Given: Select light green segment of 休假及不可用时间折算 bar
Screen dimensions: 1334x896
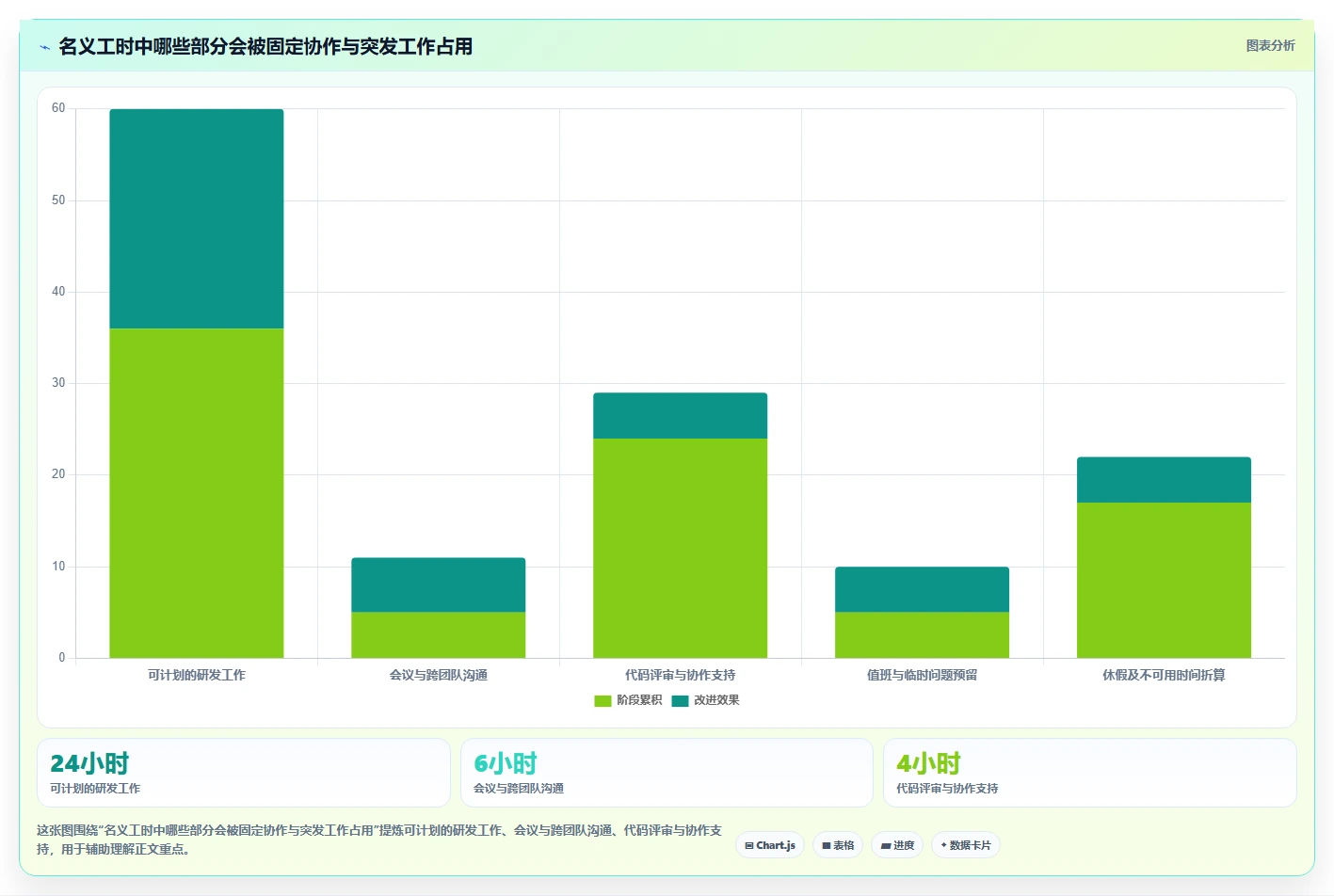Looking at the screenshot, I should 1165,581.
